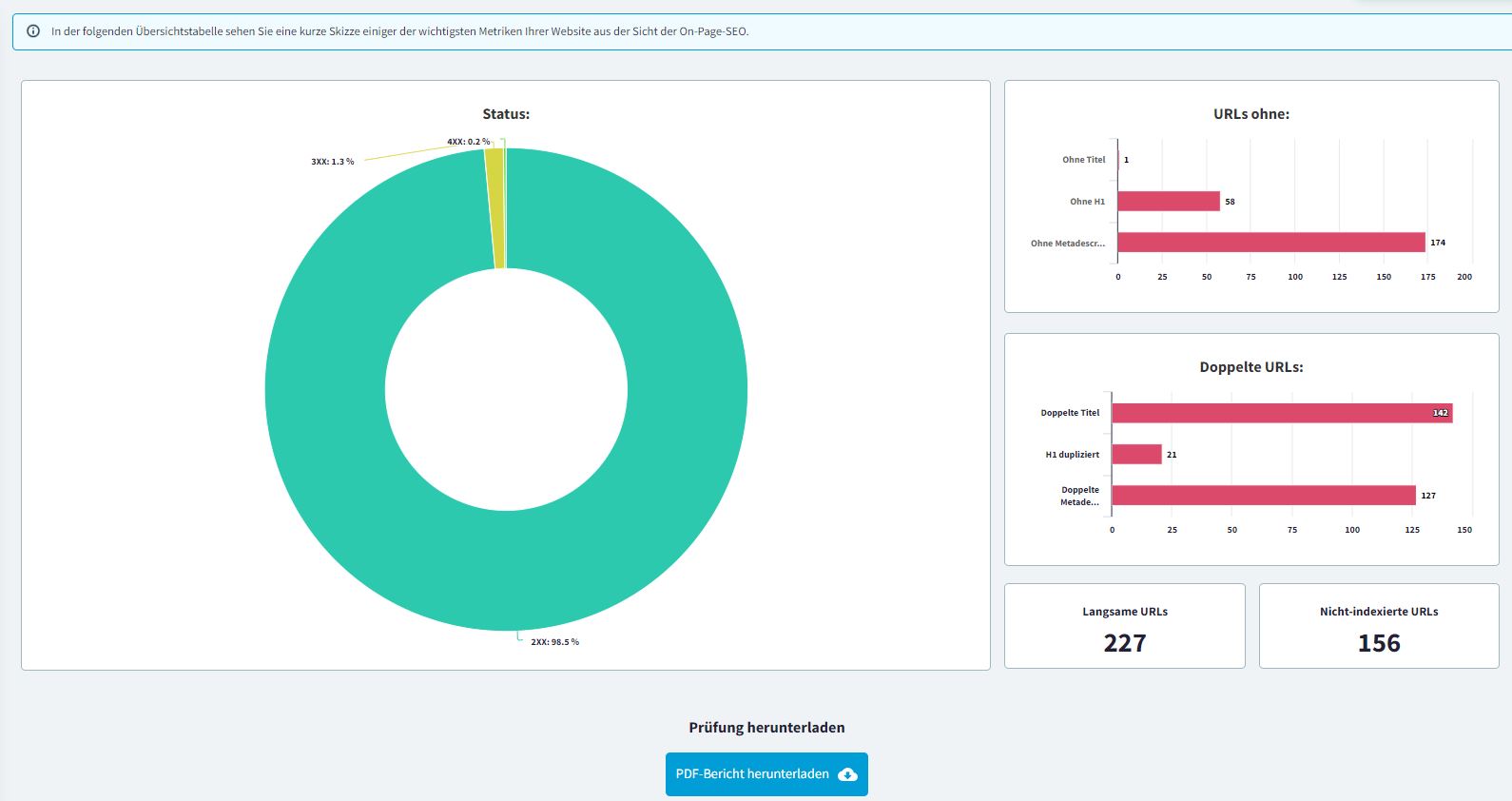The height and width of the screenshot is (801, 1512).
Task: Click the 2XX: 98.5 % label
Action: click(554, 642)
